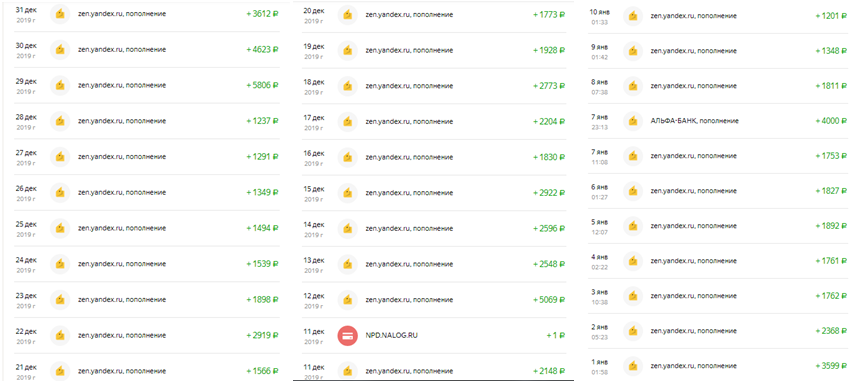
Task: Click the +1 ₽ amount from NPD.NALOG.RU
Action: pyautogui.click(x=556, y=335)
